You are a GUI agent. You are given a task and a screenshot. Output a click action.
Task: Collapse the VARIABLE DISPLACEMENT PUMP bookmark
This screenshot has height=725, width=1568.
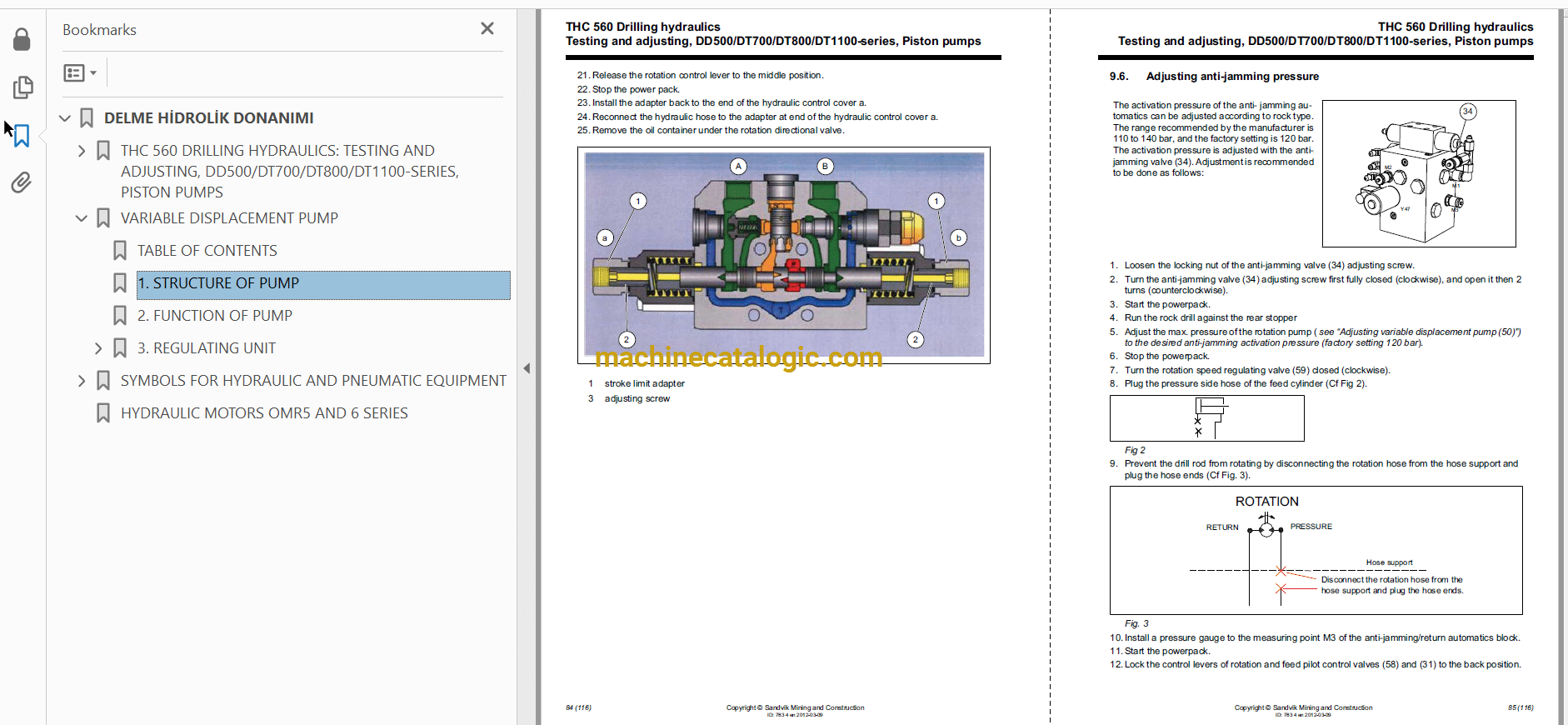pos(82,218)
